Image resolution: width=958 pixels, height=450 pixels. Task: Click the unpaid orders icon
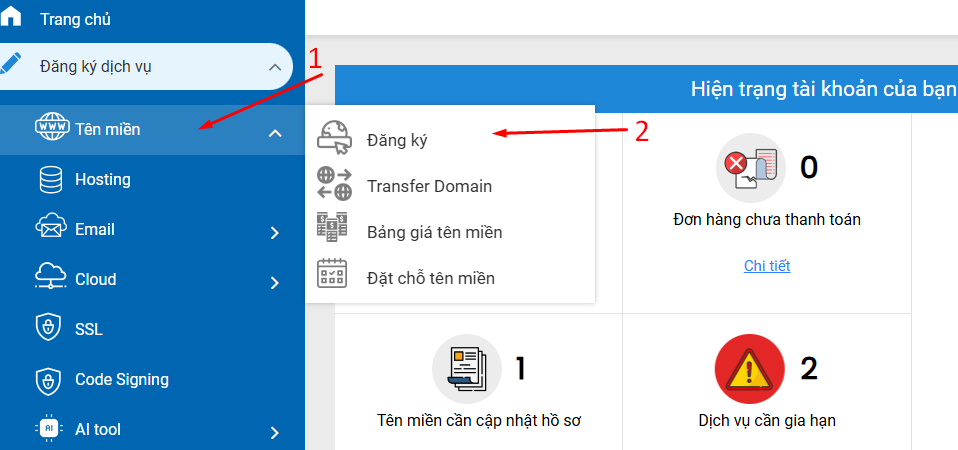coord(750,168)
